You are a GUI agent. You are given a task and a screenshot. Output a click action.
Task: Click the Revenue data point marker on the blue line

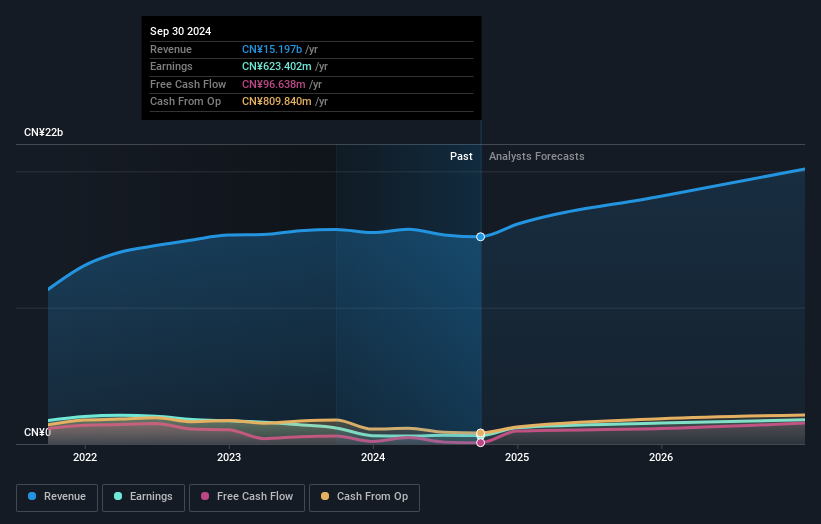(480, 237)
